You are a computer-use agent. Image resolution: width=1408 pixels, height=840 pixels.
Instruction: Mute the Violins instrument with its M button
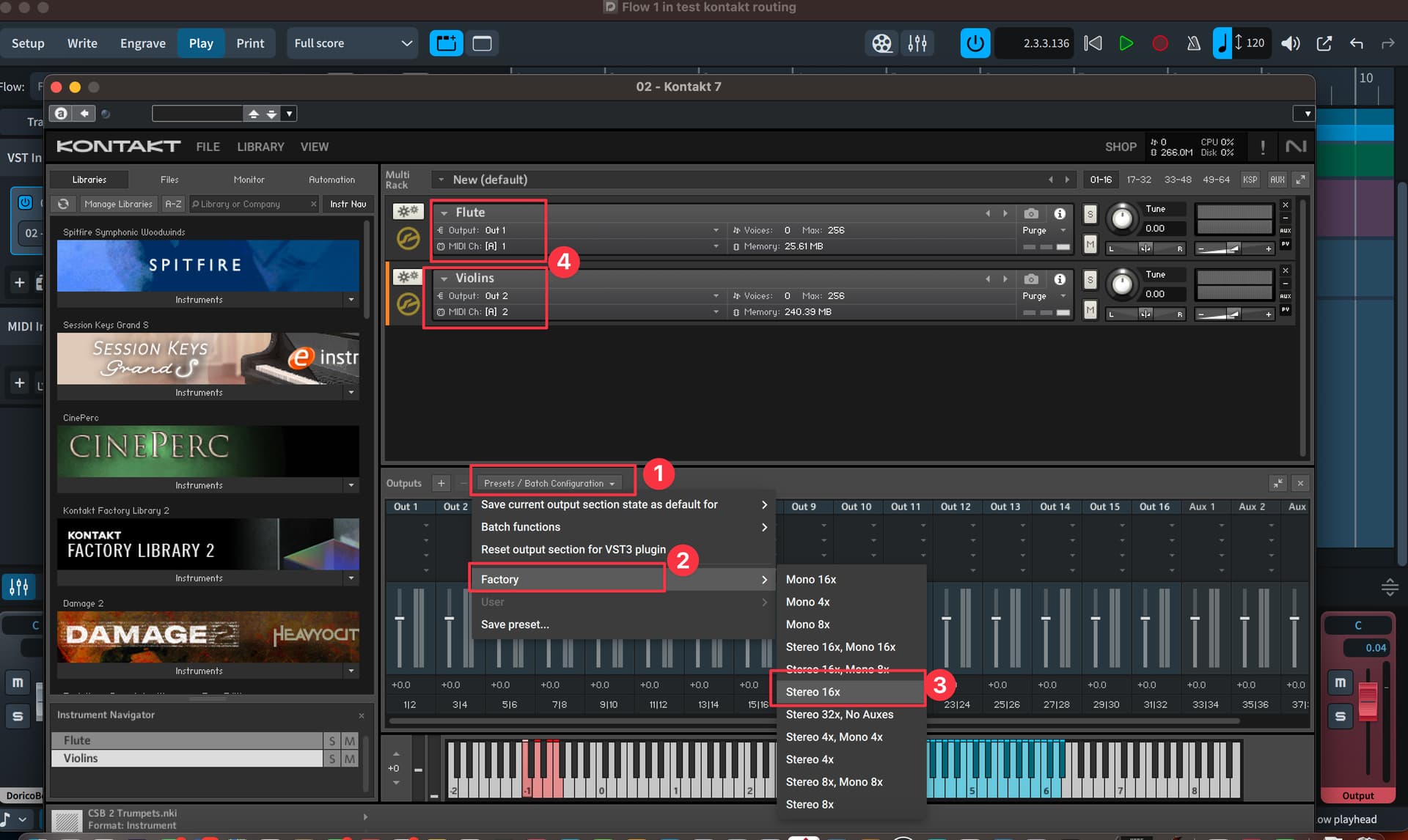(x=1090, y=310)
